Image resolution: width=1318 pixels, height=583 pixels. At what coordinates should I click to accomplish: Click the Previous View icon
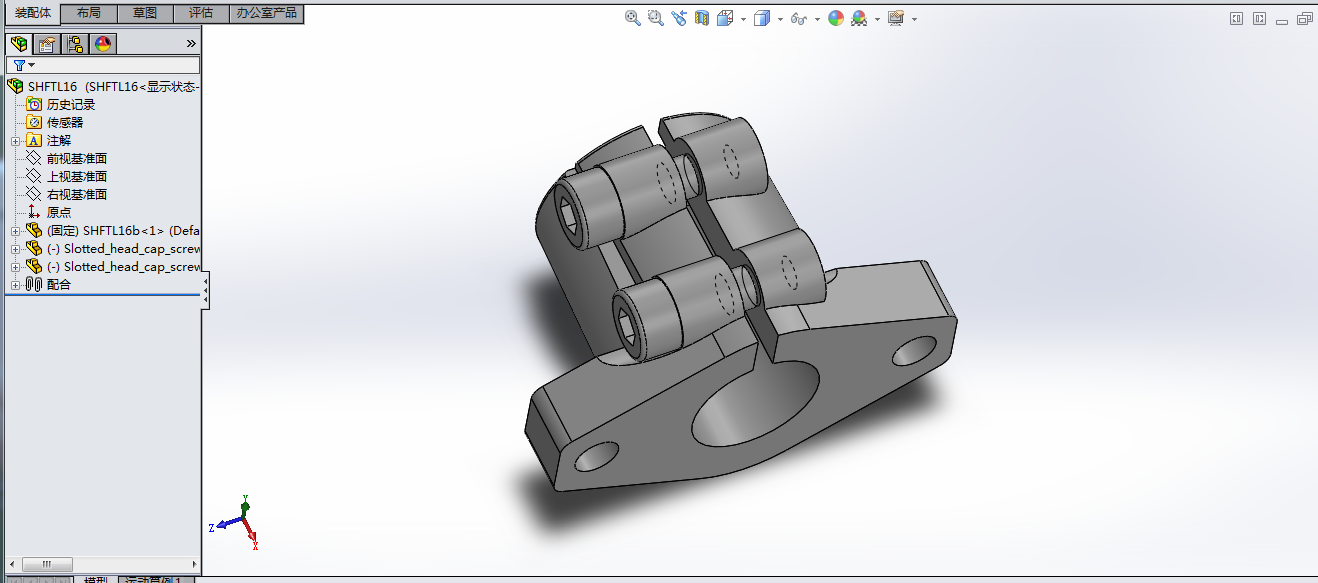tap(679, 18)
